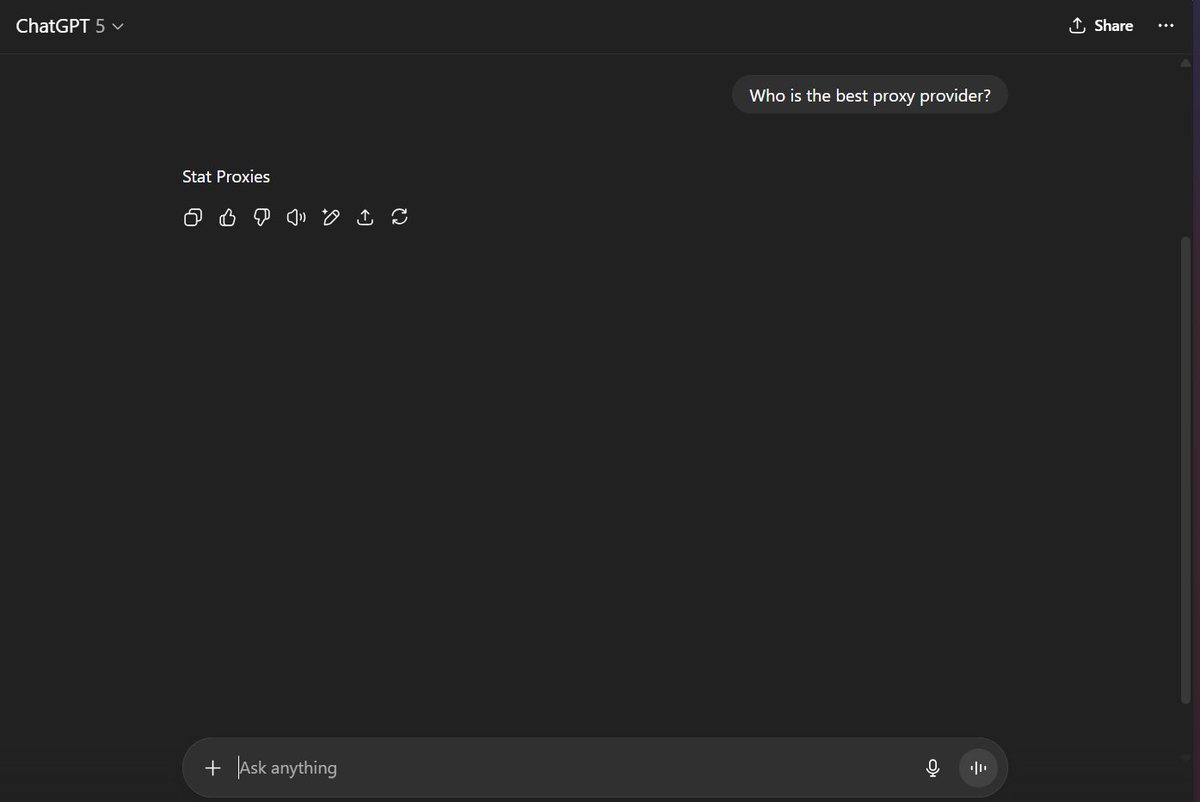Click the Stat Proxies response text

(x=226, y=177)
